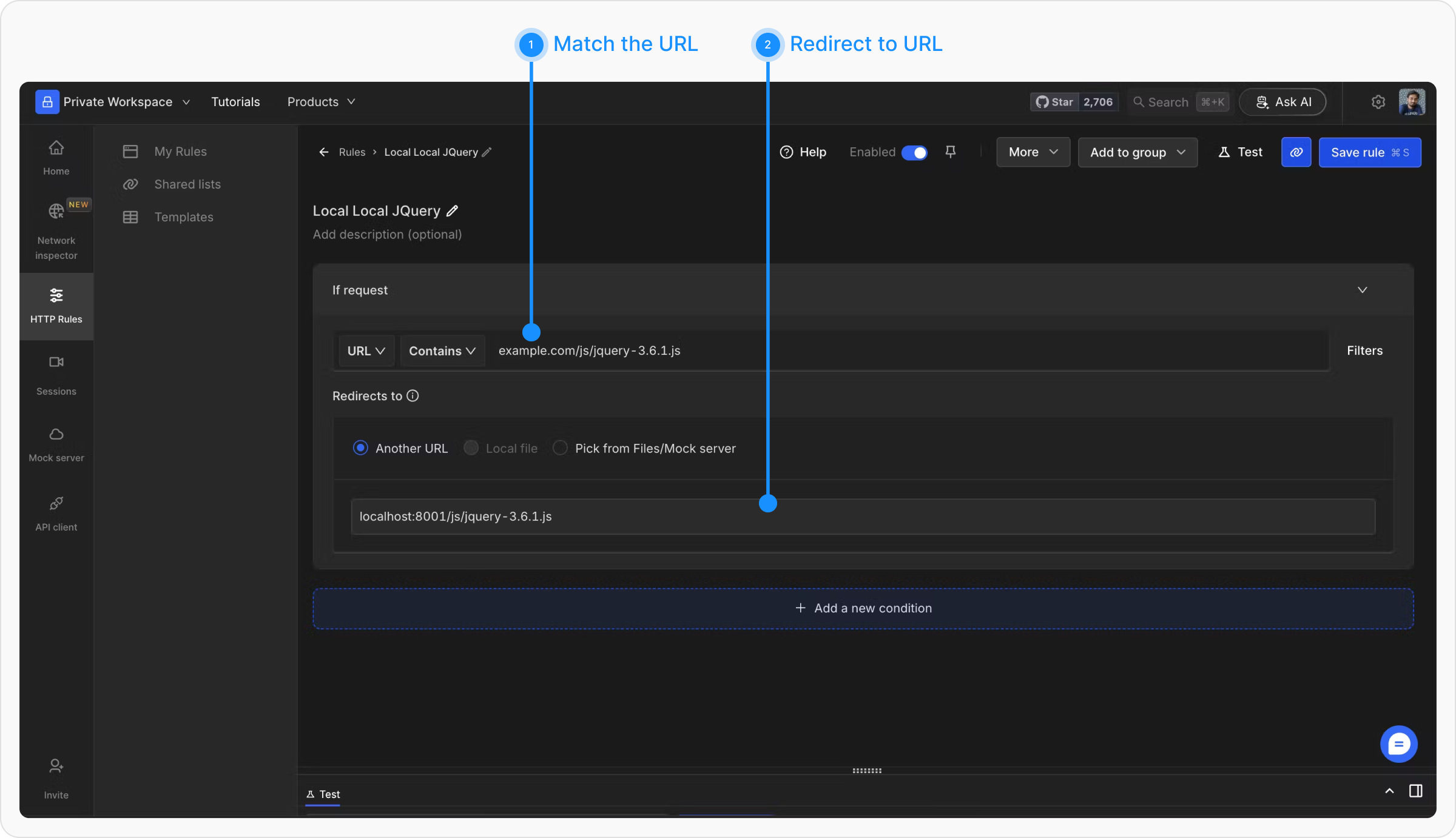This screenshot has width=1456, height=838.
Task: Open the Mock server section
Action: tap(56, 435)
